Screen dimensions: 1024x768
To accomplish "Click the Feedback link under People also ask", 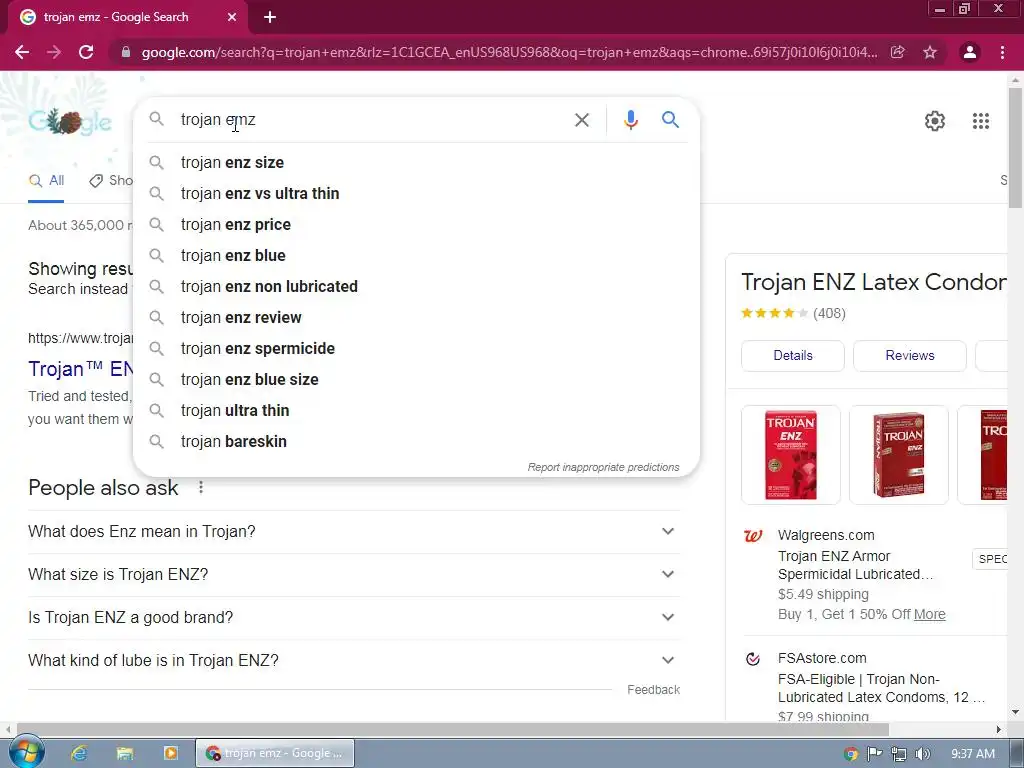I will point(653,690).
